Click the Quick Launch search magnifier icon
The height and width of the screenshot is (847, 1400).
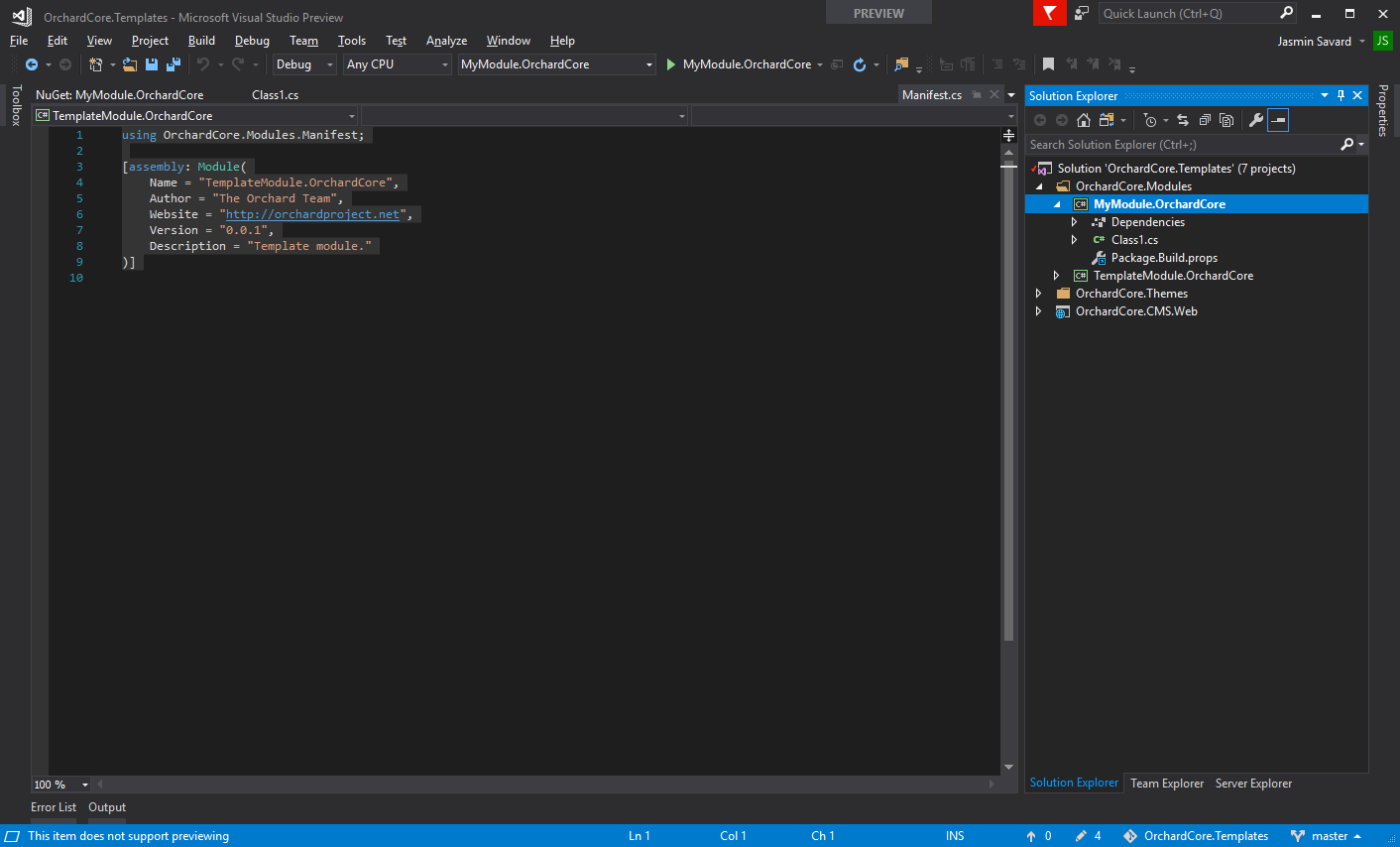1286,13
